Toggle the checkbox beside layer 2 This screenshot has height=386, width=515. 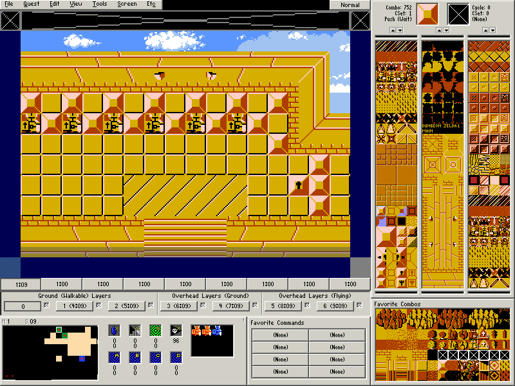click(x=150, y=305)
